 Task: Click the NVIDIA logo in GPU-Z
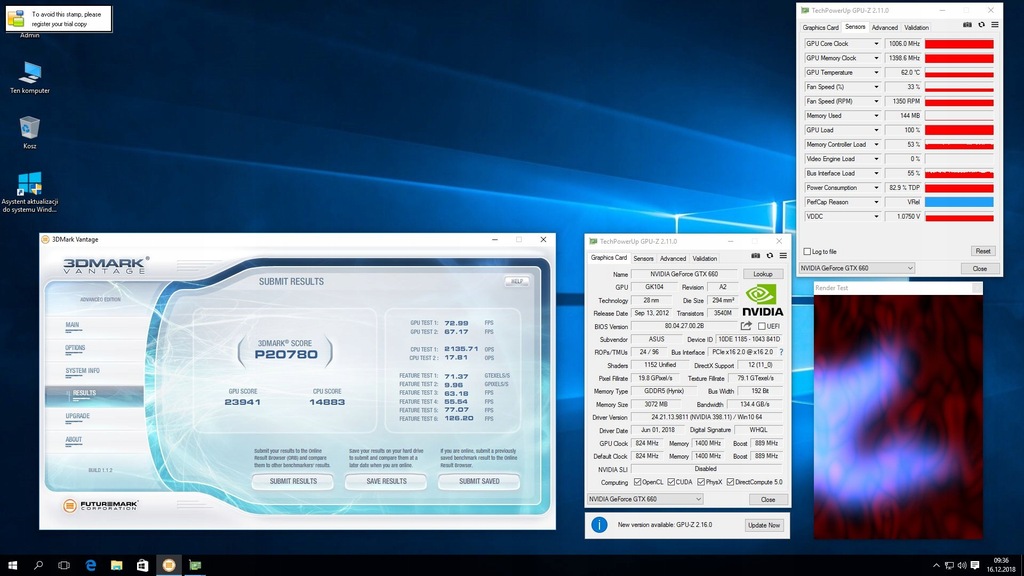[762, 300]
